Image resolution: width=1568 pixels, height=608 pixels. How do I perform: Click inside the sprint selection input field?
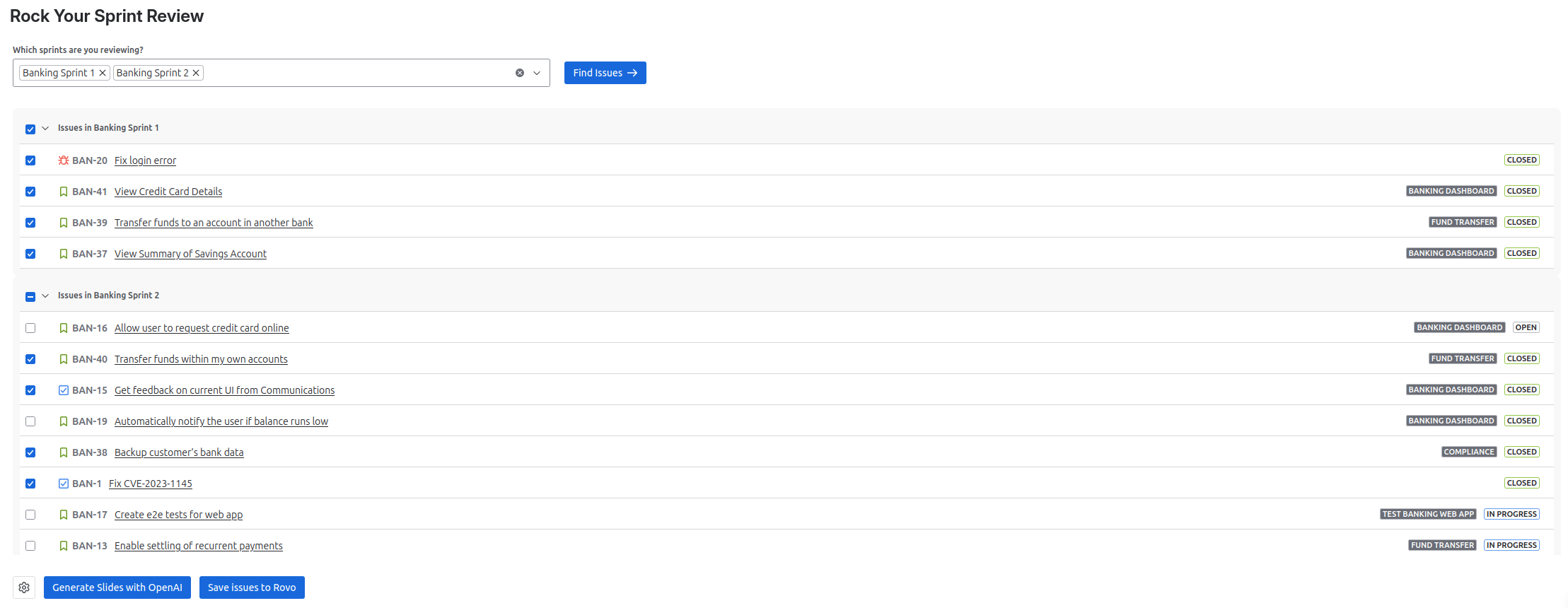[x=354, y=73]
